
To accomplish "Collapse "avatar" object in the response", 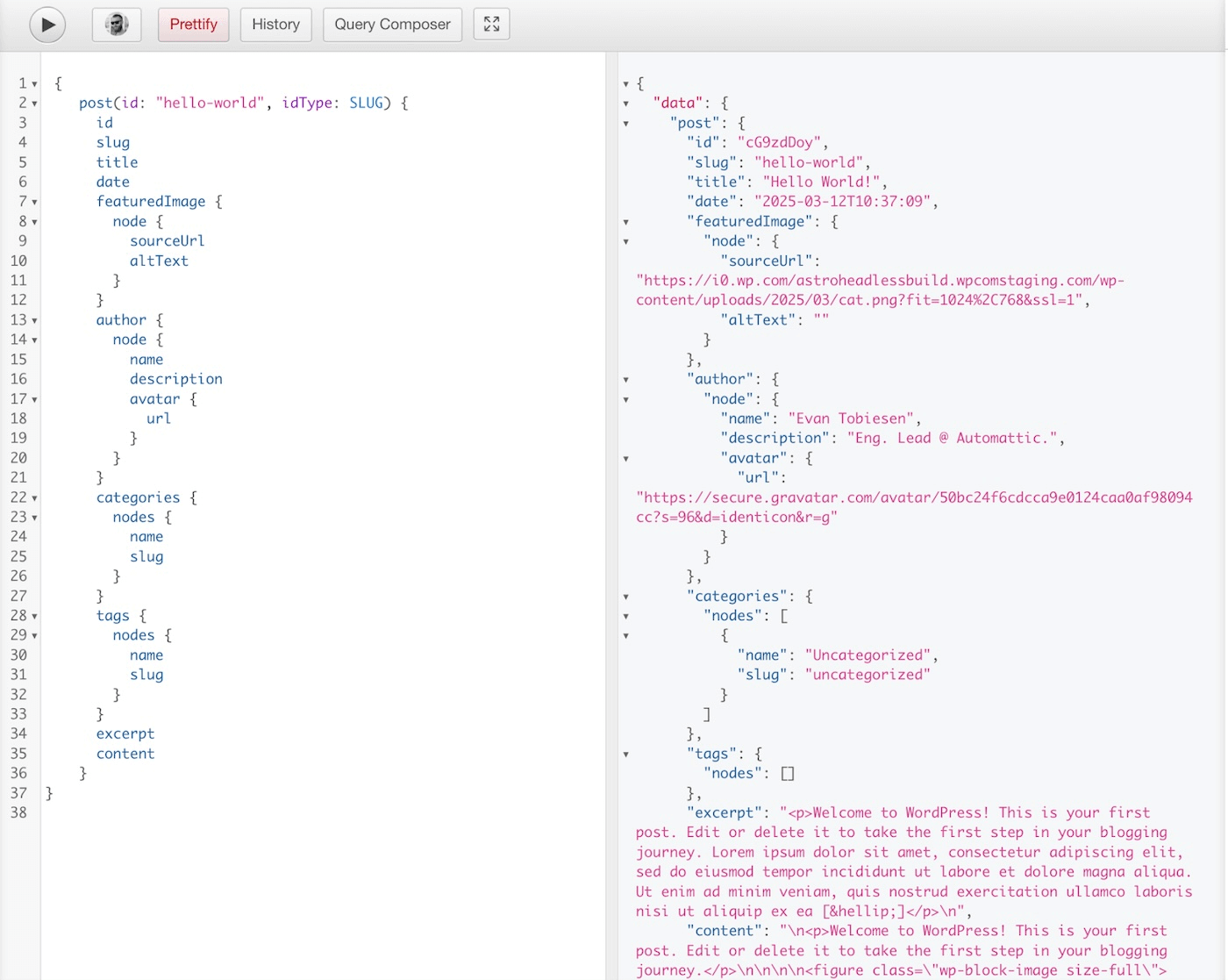I will [x=626, y=459].
